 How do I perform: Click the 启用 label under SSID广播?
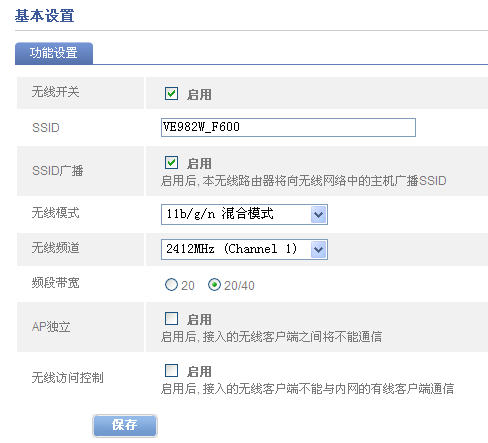tap(199, 164)
